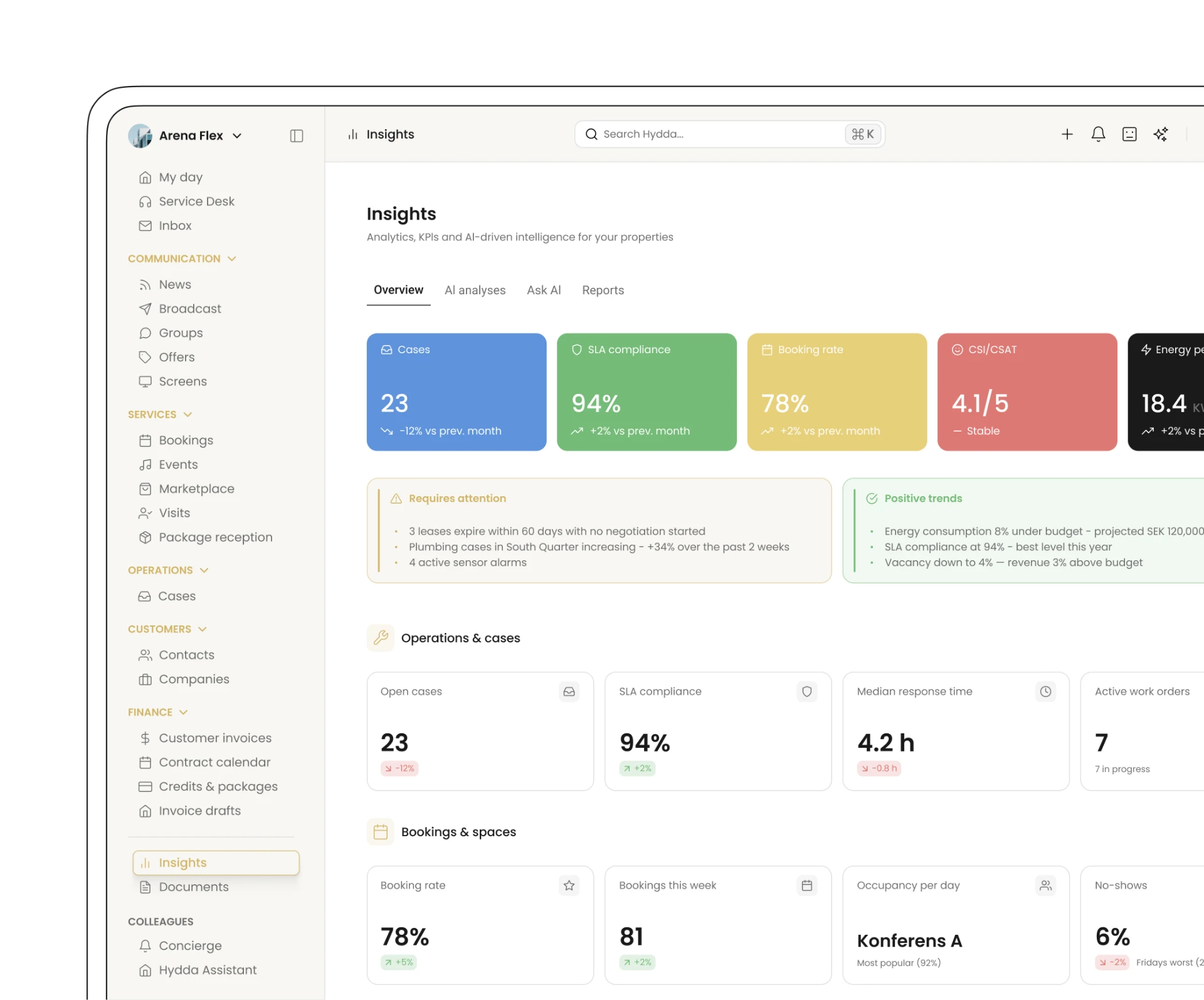Screen dimensions: 1204x1000
Task: Toggle the sidebar collapse icon
Action: pos(297,136)
